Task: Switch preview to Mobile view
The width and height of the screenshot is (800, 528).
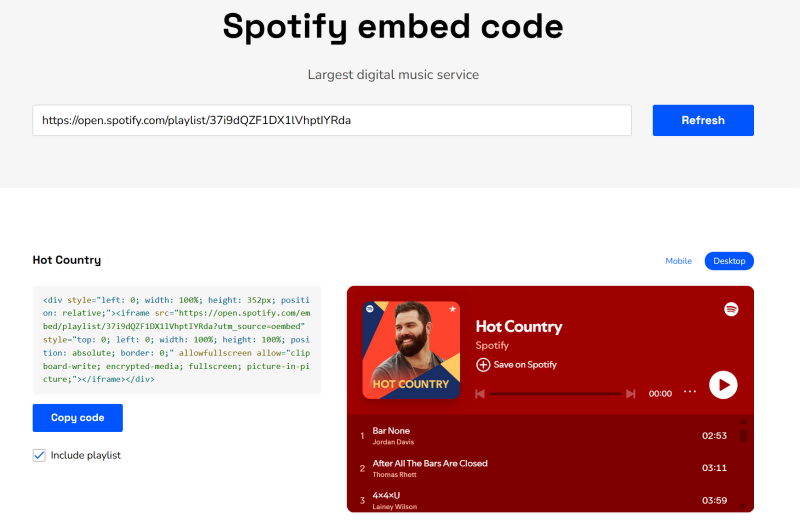Action: [x=678, y=261]
